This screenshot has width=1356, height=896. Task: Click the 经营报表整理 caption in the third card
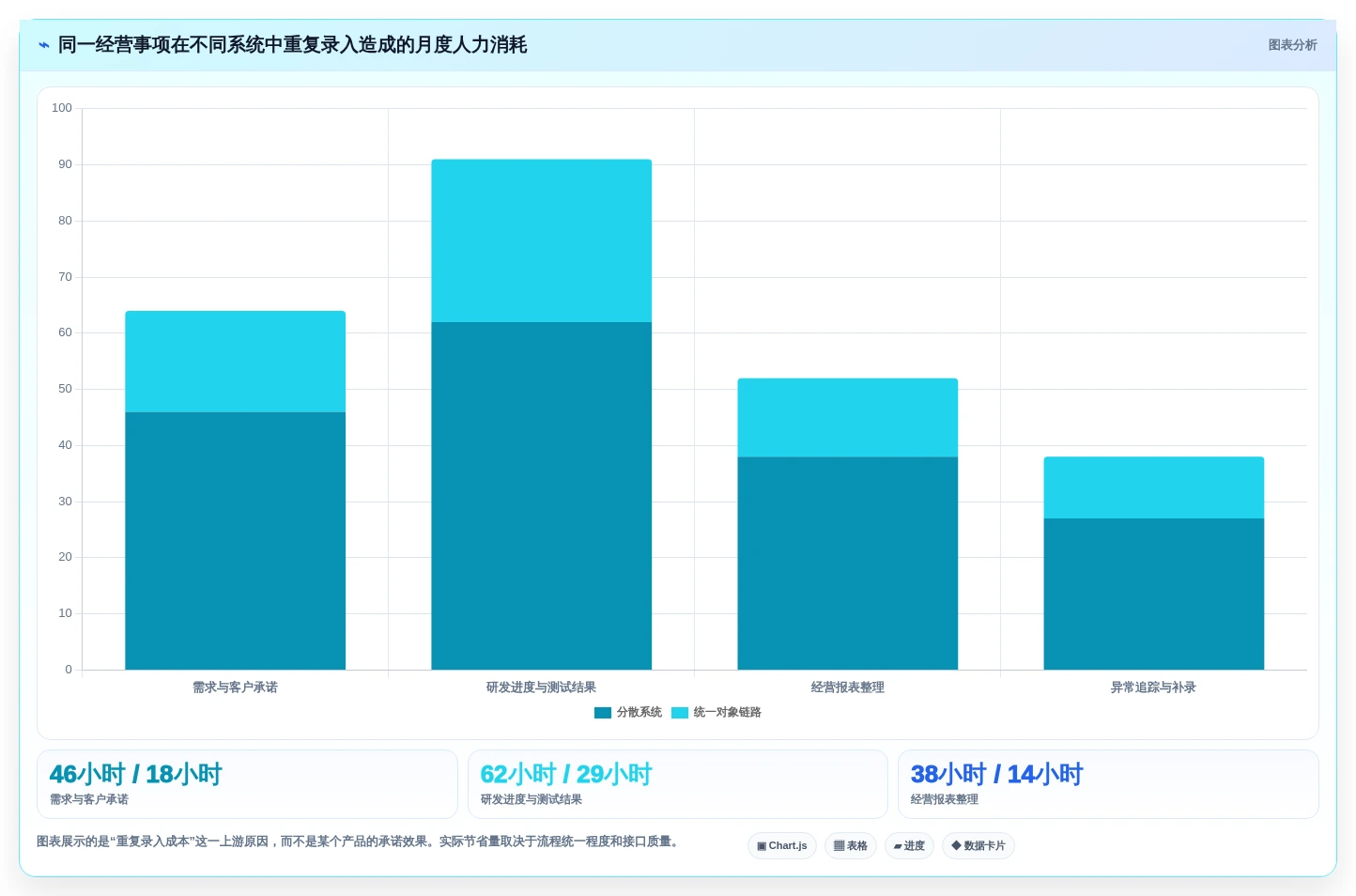click(x=945, y=799)
